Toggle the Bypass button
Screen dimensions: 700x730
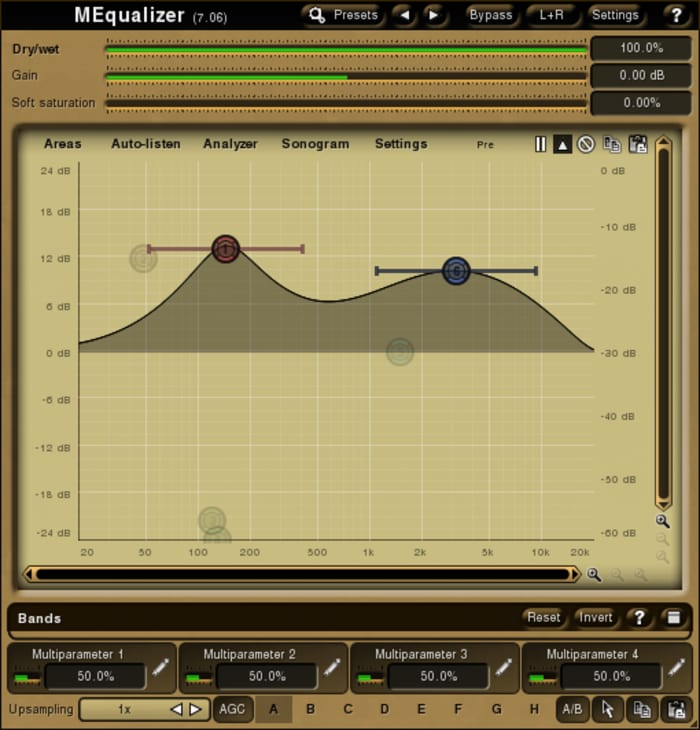(491, 15)
